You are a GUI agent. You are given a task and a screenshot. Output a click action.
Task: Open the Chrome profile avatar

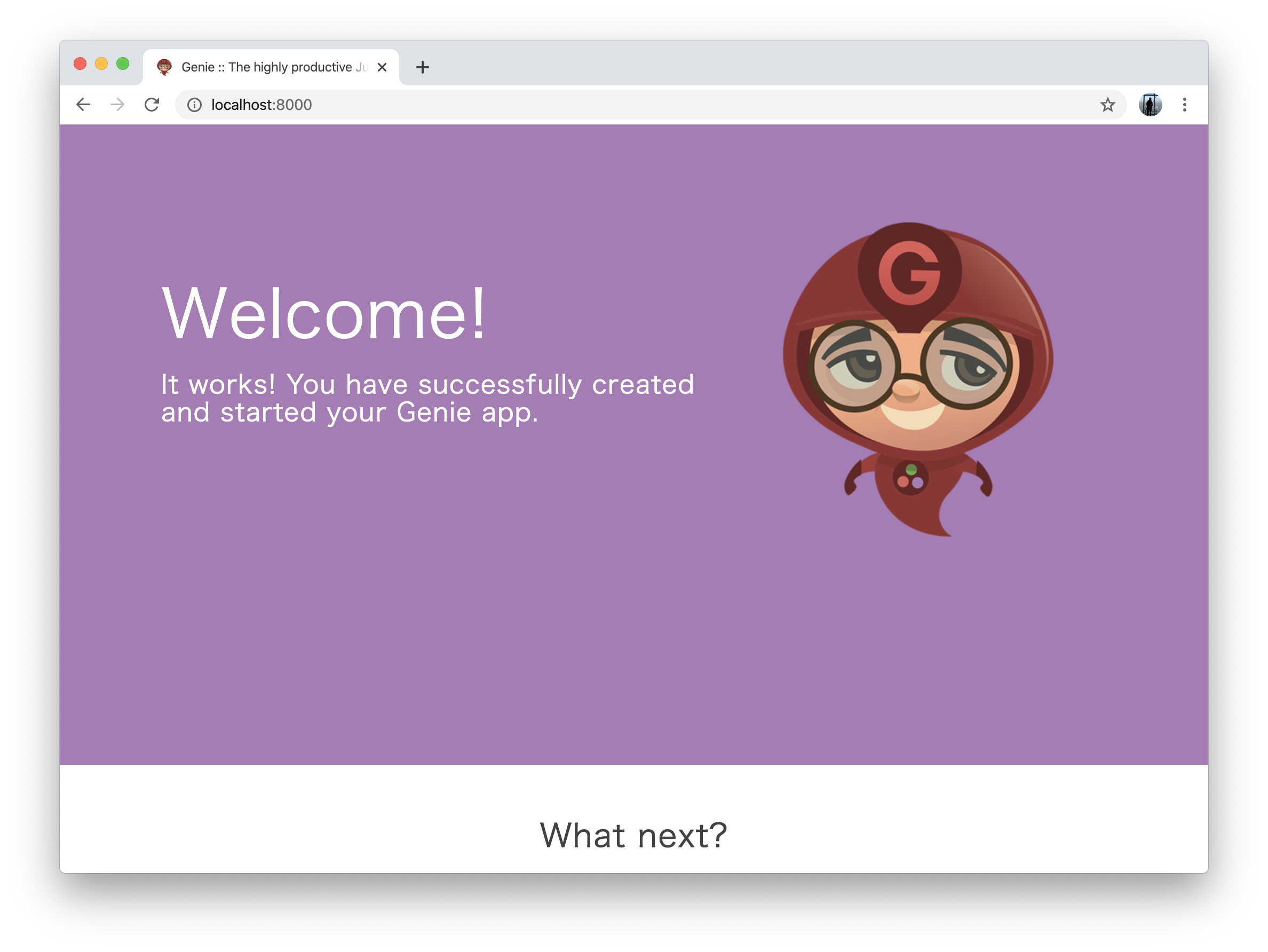[x=1151, y=105]
